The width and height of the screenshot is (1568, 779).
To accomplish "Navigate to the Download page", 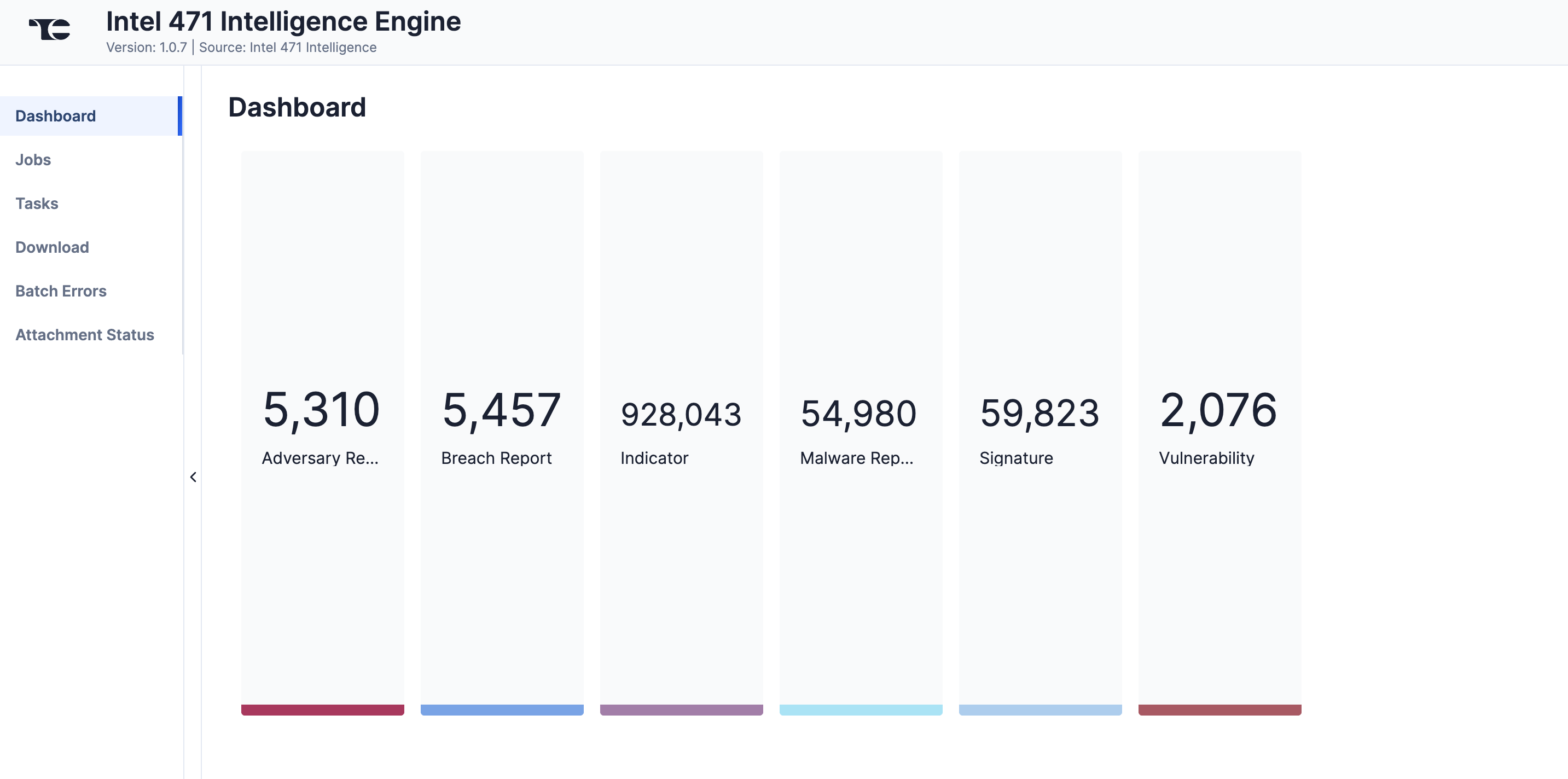I will [x=52, y=248].
